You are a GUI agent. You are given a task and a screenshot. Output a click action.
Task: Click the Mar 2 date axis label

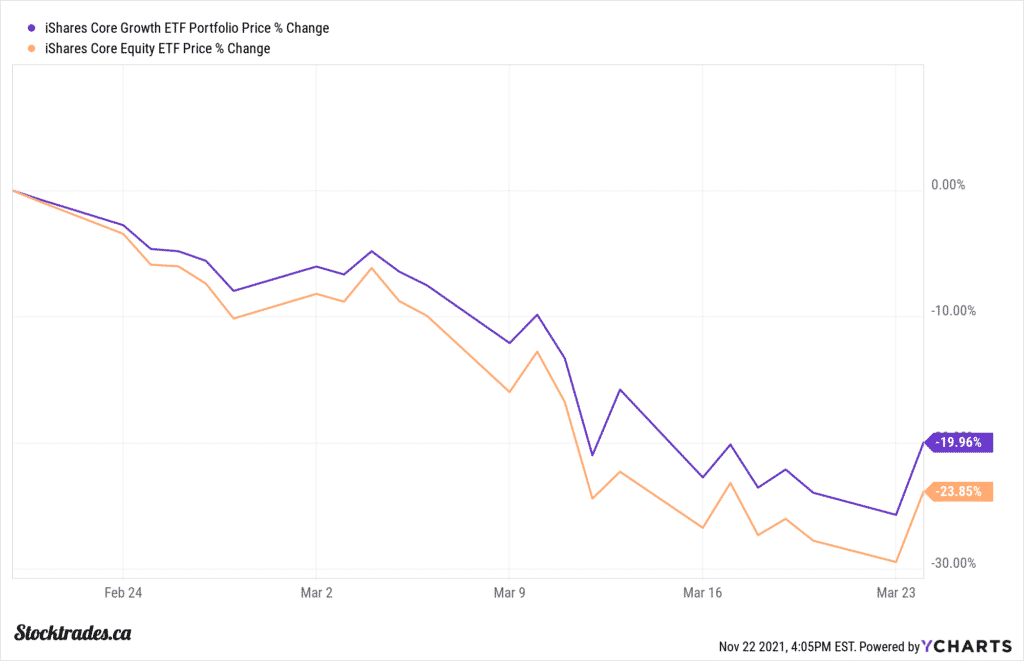[317, 592]
